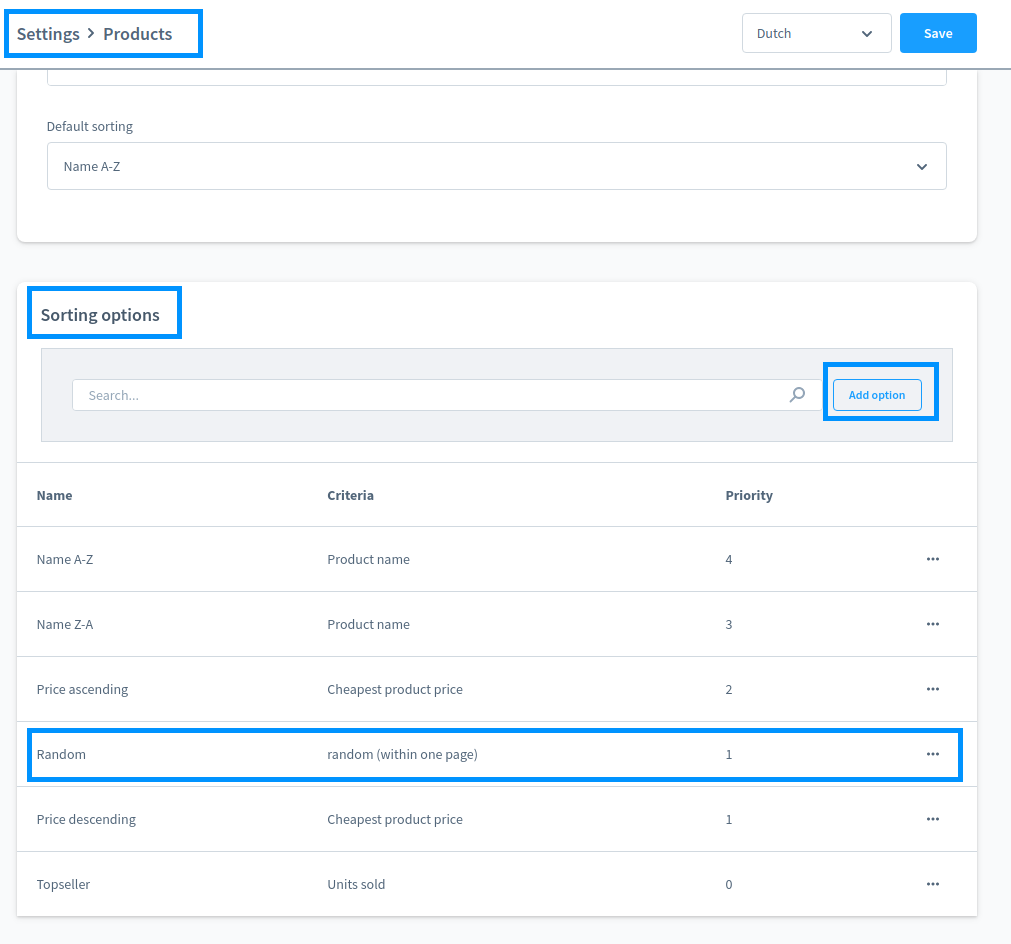Click the Default sorting chevron arrow
This screenshot has width=1011, height=944.
point(921,167)
